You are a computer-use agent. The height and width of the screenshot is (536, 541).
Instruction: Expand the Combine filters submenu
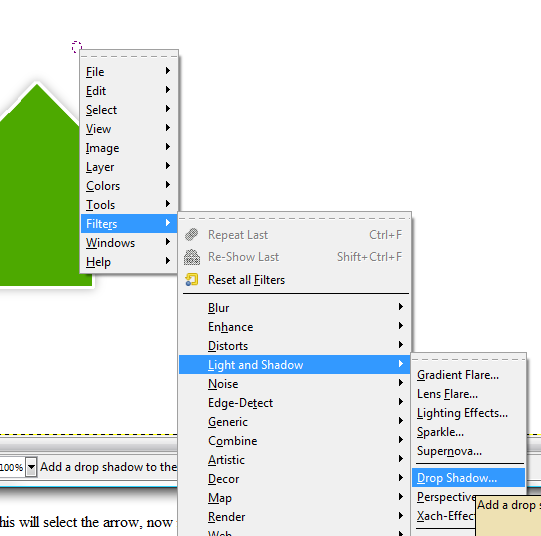tap(295, 440)
